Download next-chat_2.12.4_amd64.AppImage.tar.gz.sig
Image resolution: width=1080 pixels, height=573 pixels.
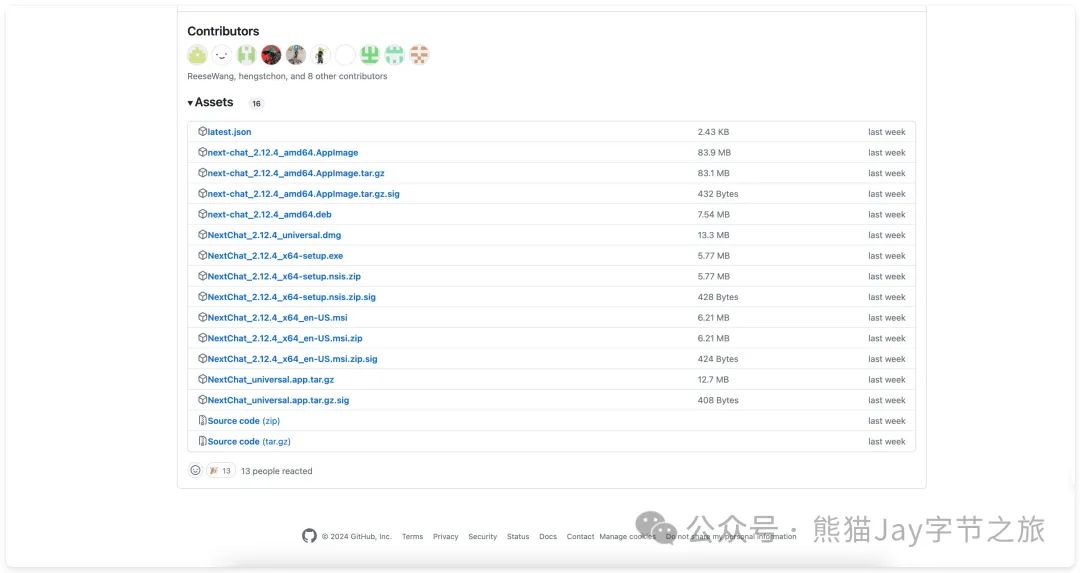click(304, 194)
